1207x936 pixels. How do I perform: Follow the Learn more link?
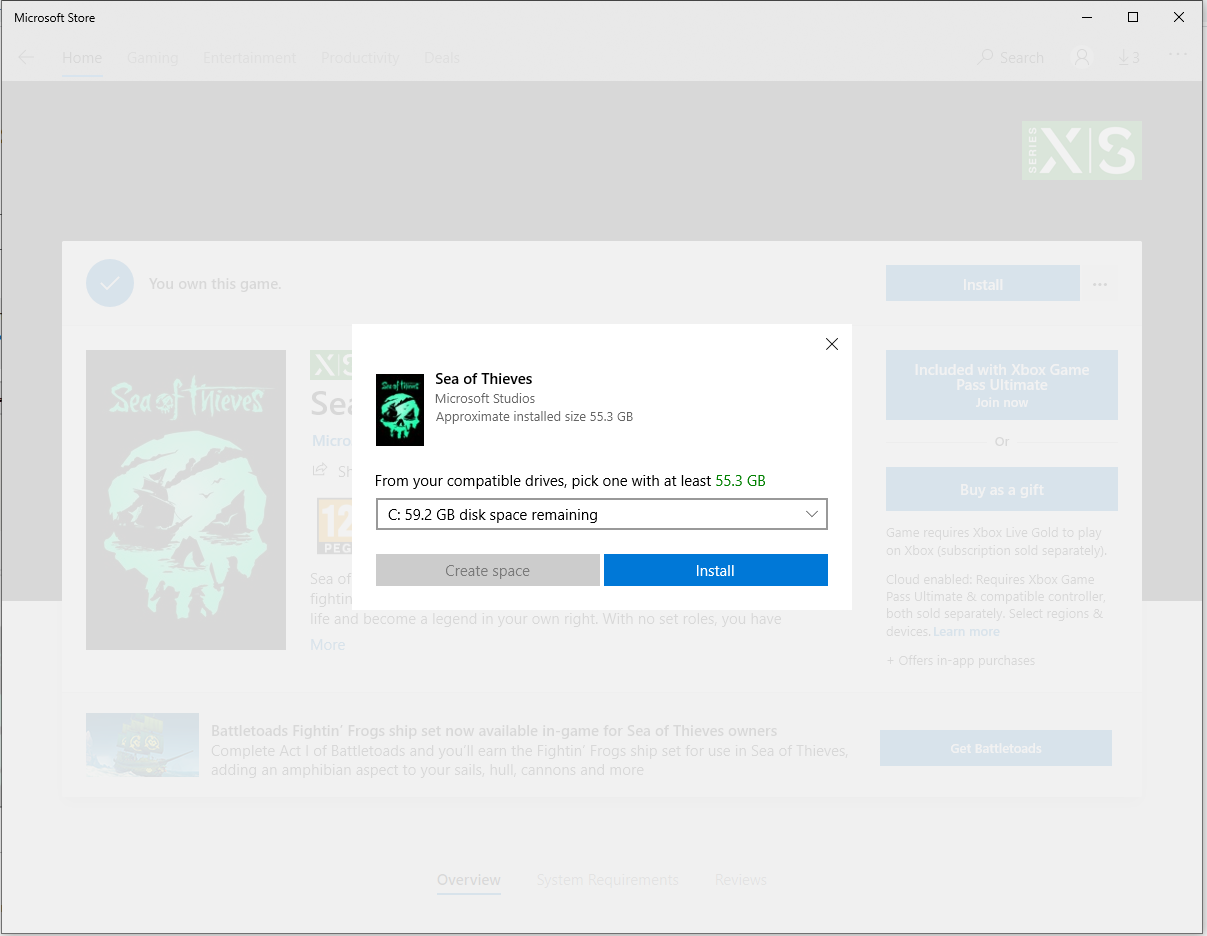[966, 632]
